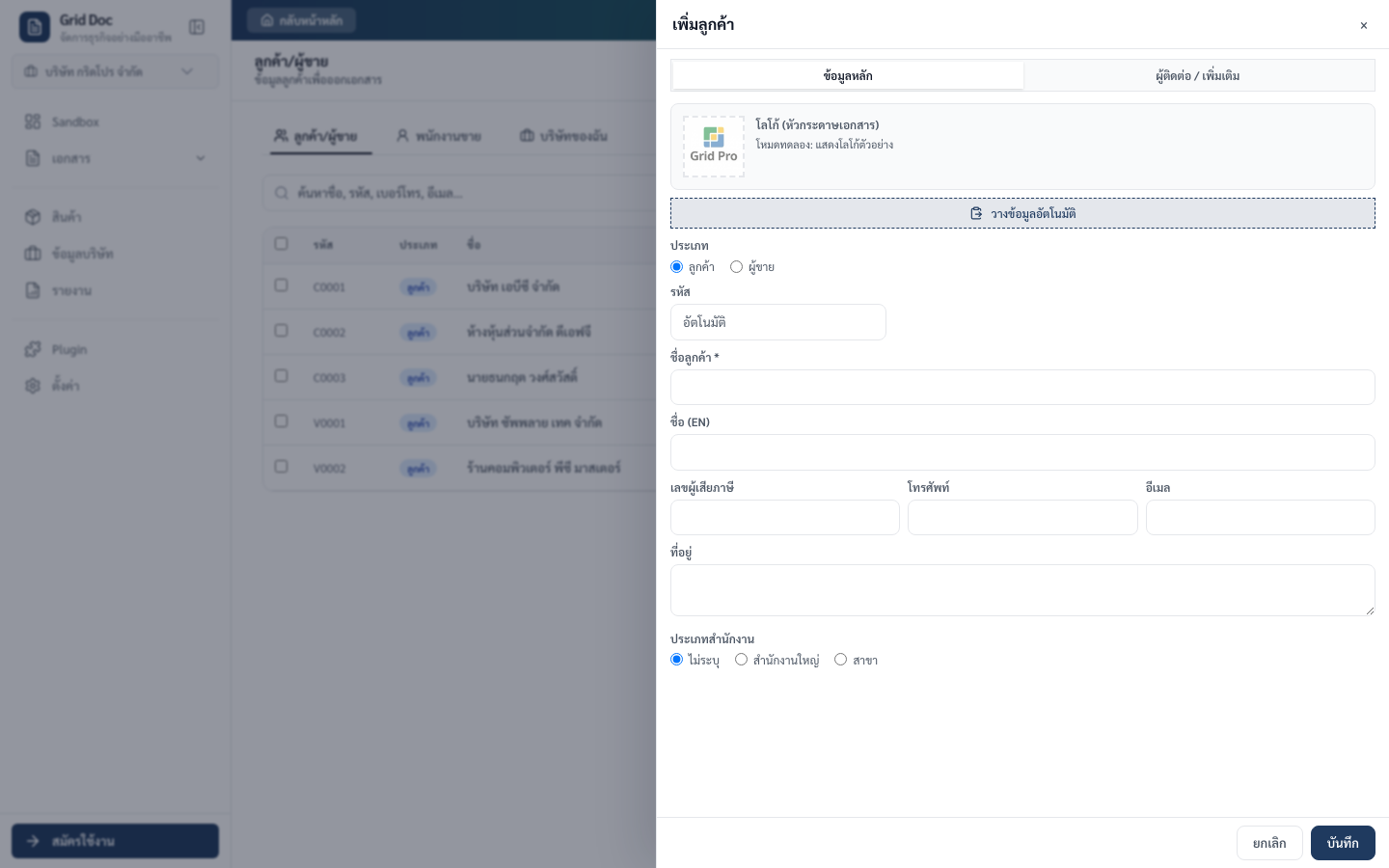The height and width of the screenshot is (868, 1389).
Task: Choose the สาขา radio button
Action: pos(840,660)
